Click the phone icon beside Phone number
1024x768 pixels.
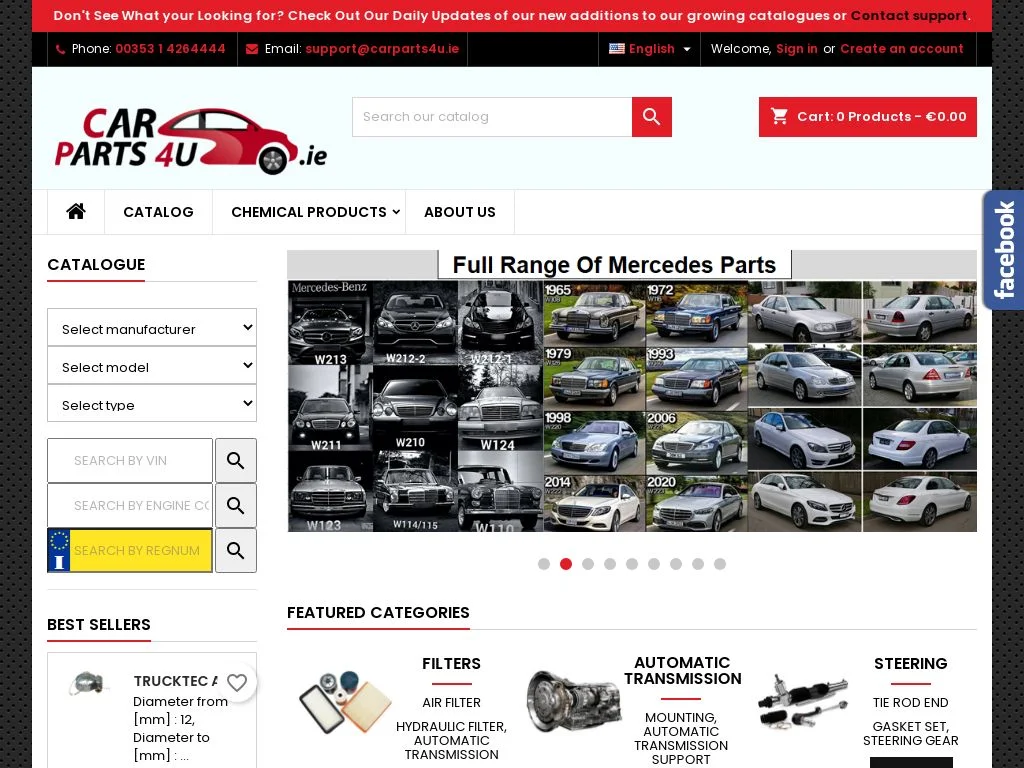pos(60,49)
